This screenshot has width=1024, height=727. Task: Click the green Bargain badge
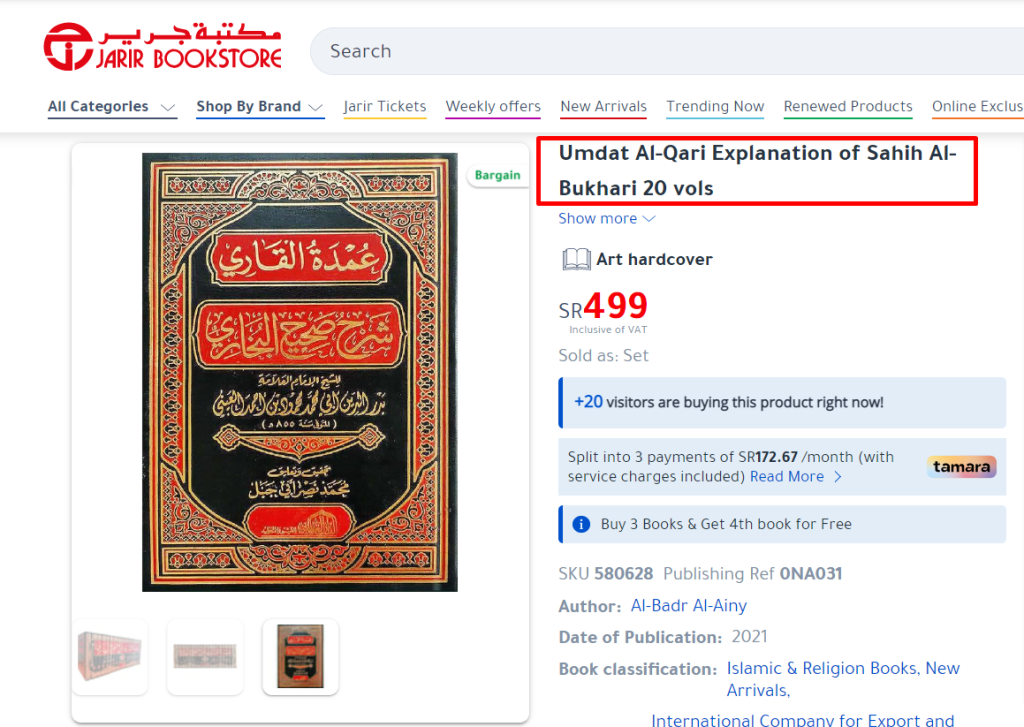coord(498,175)
